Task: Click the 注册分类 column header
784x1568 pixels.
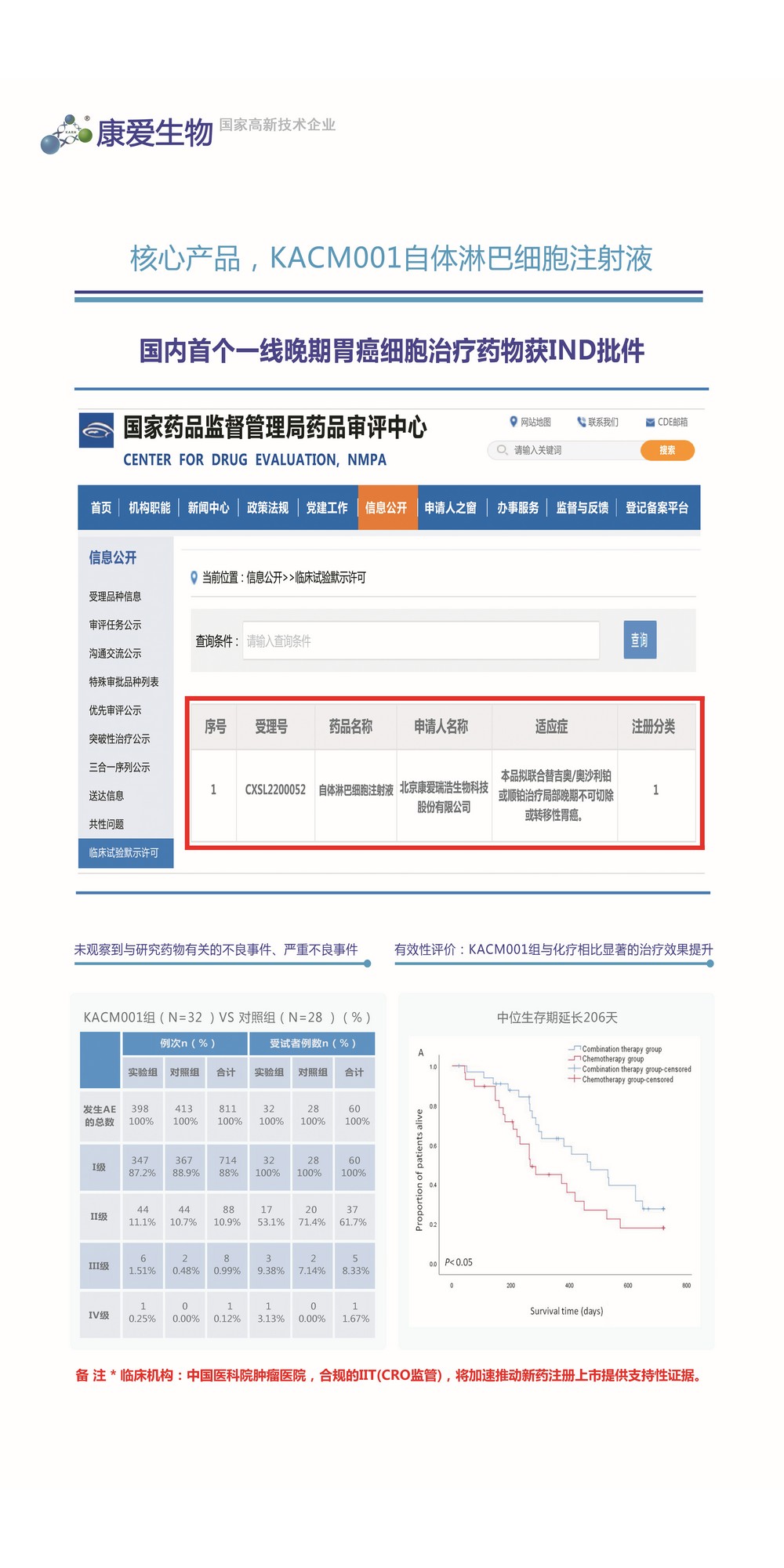Action: pos(654,727)
